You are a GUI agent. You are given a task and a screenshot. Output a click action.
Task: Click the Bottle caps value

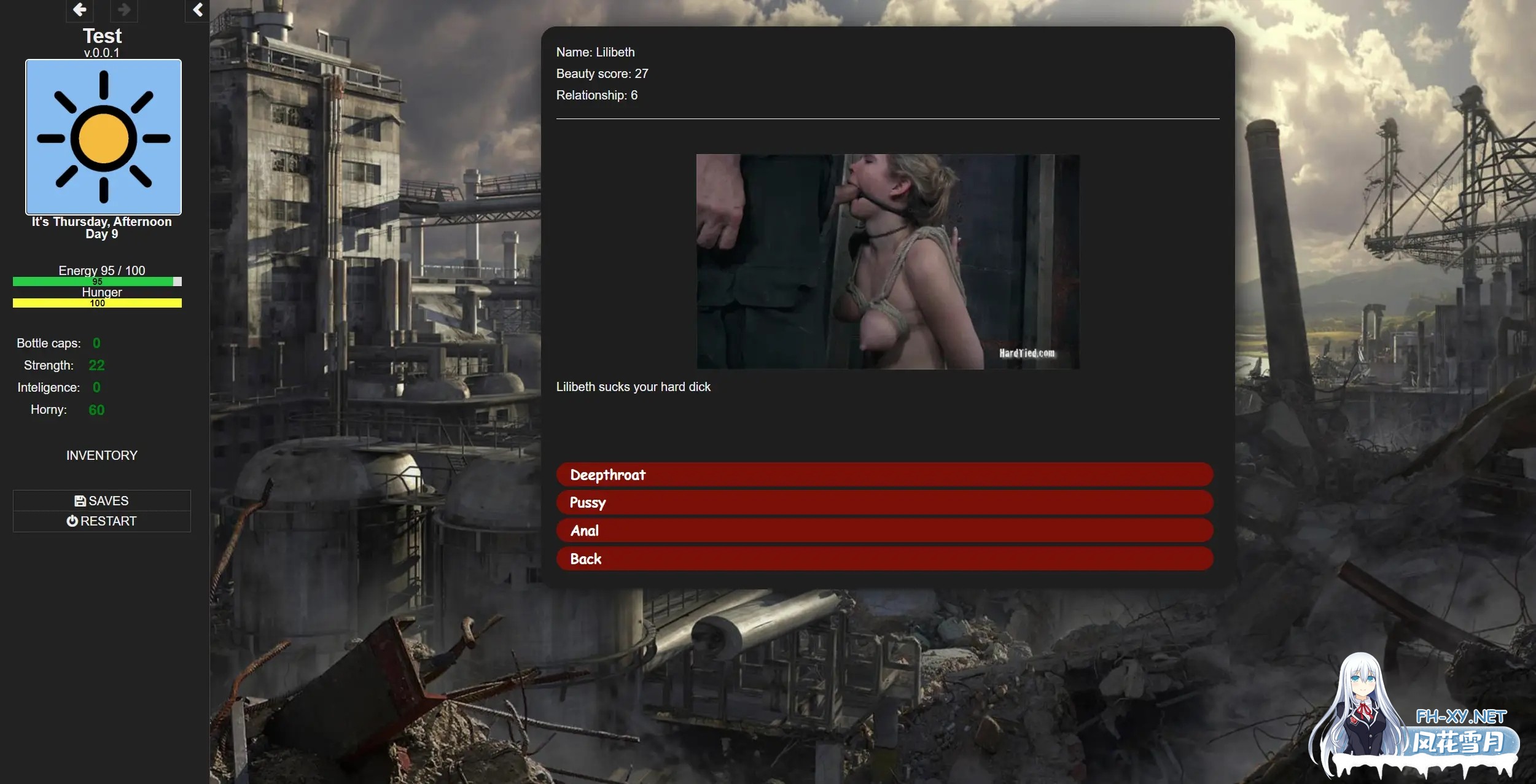(96, 343)
